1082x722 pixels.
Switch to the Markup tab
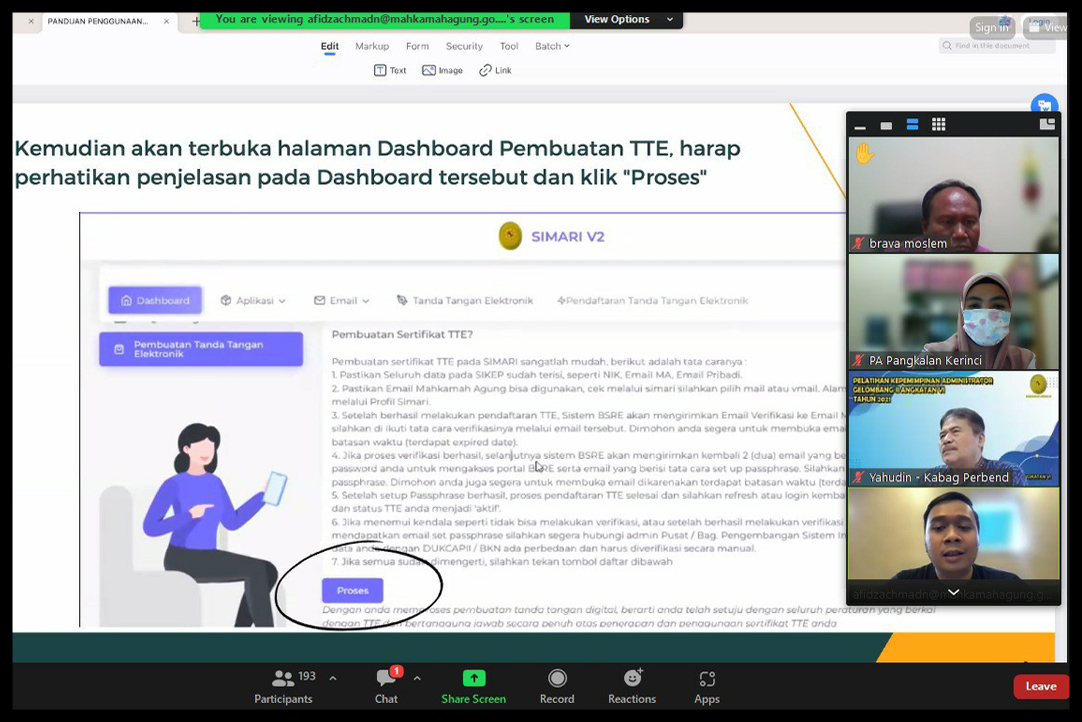371,46
